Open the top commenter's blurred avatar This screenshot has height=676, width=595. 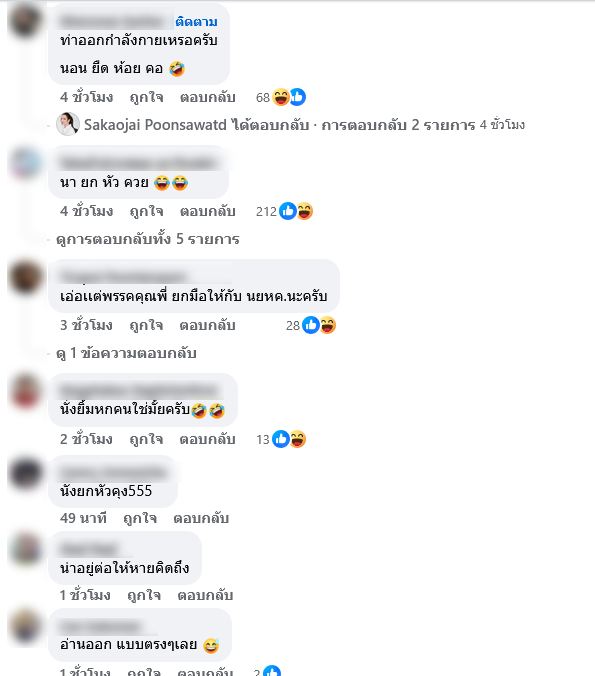point(25,21)
